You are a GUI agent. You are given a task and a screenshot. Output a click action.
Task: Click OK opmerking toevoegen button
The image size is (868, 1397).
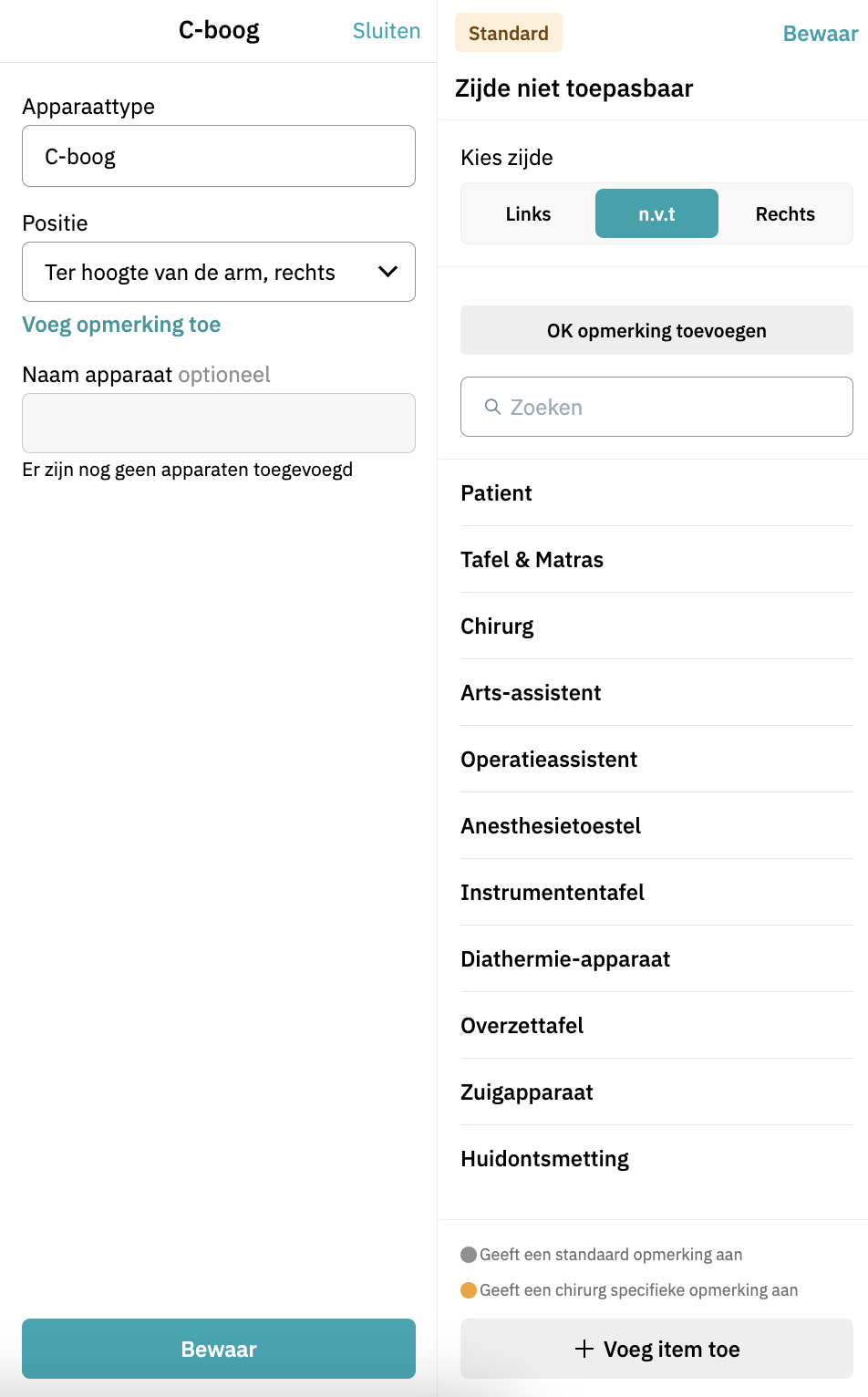[x=656, y=330]
